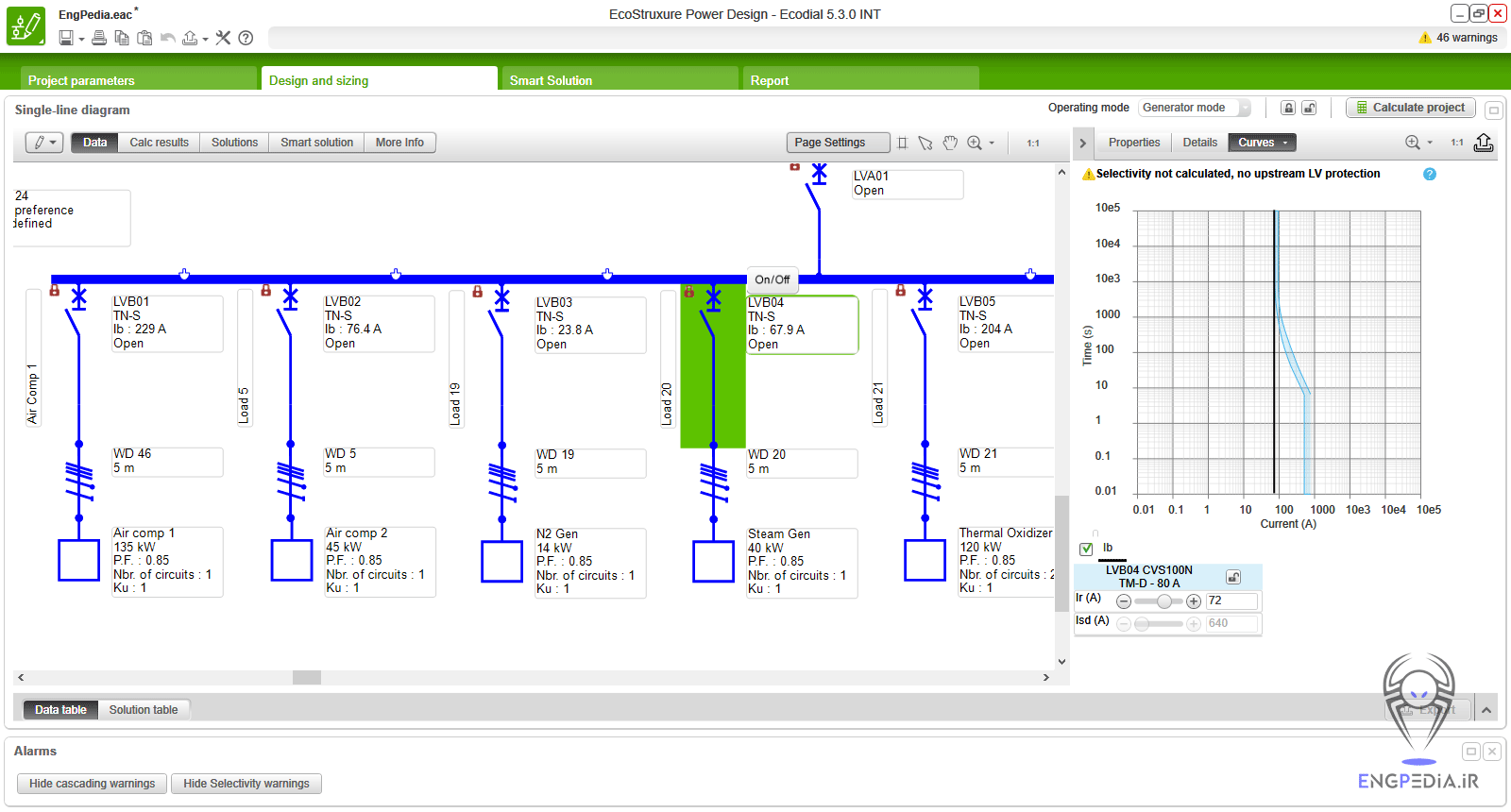This screenshot has width=1511, height=812.
Task: Click the Calculate project button
Action: 1410,108
